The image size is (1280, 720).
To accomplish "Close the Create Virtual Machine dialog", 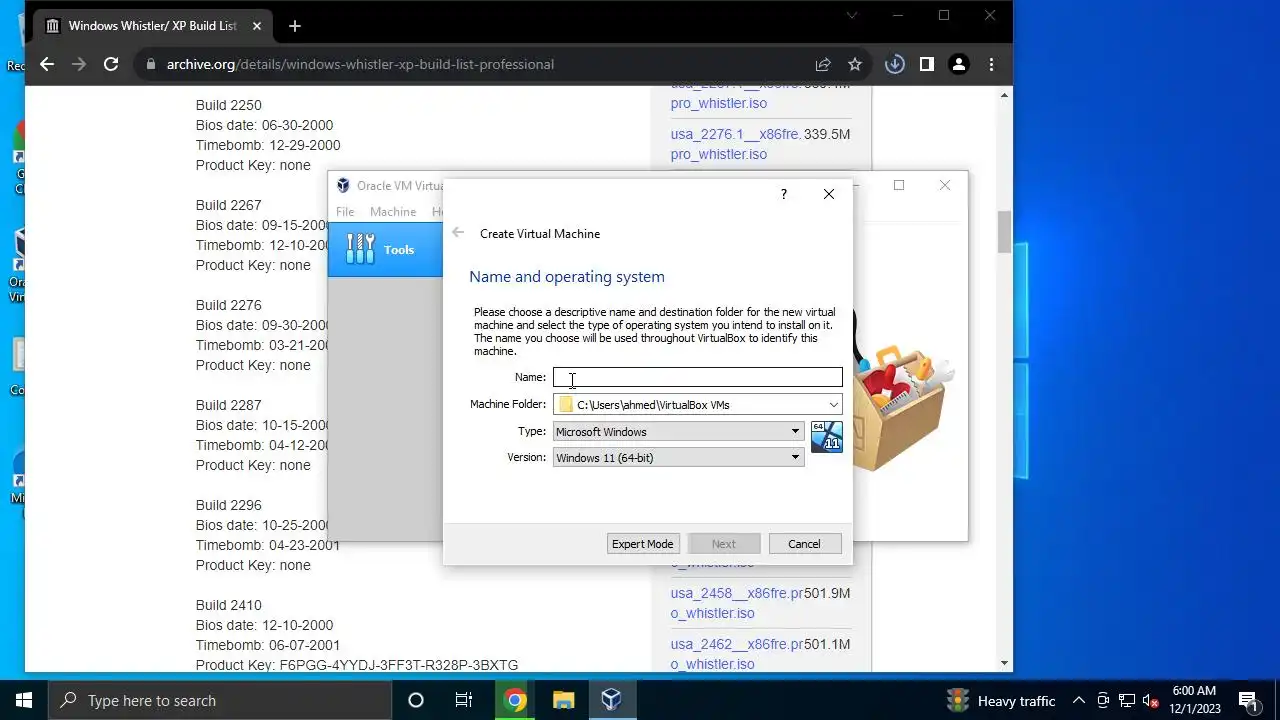I will tap(829, 194).
